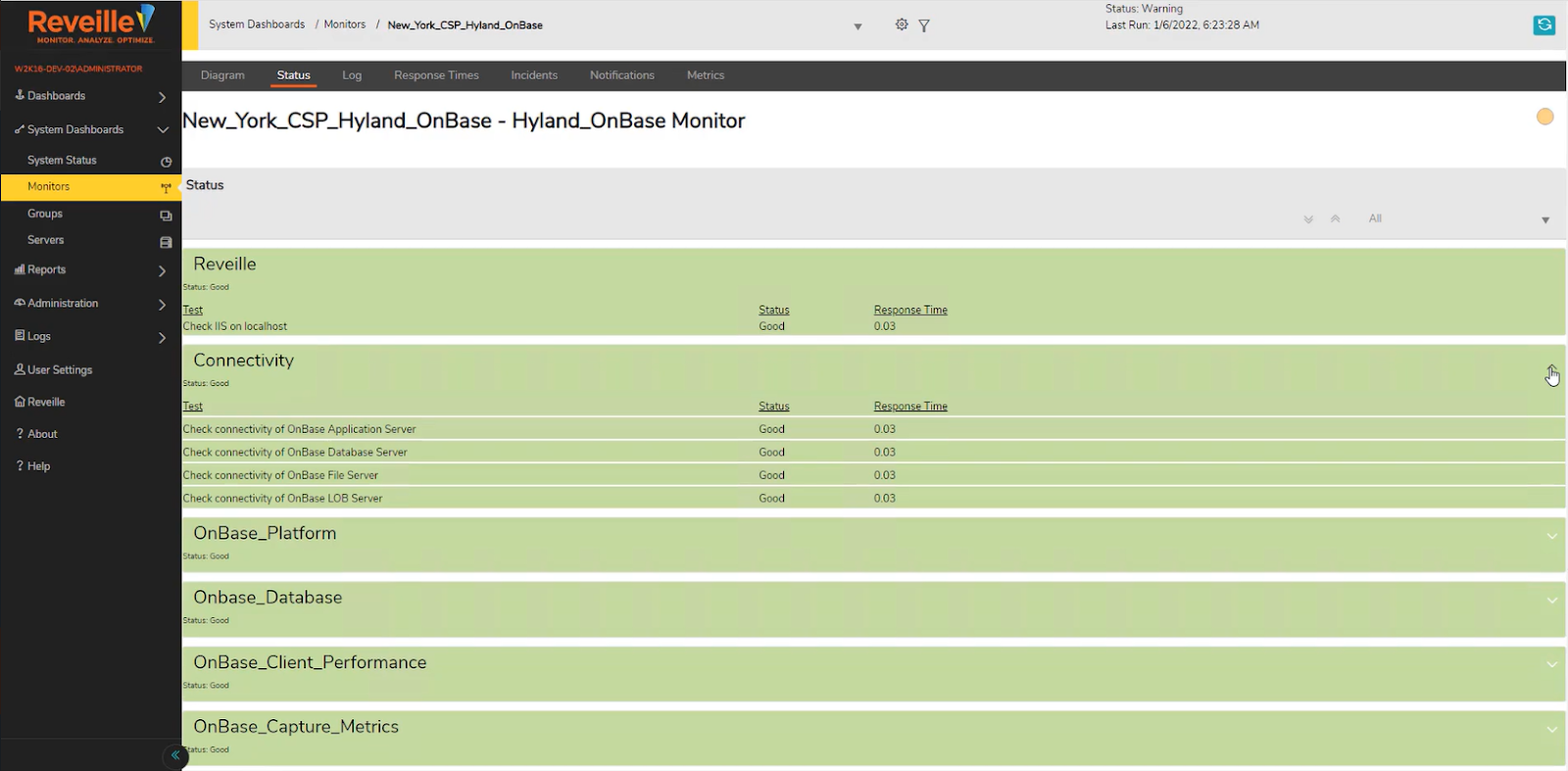Open the Notifications tab

pos(621,75)
